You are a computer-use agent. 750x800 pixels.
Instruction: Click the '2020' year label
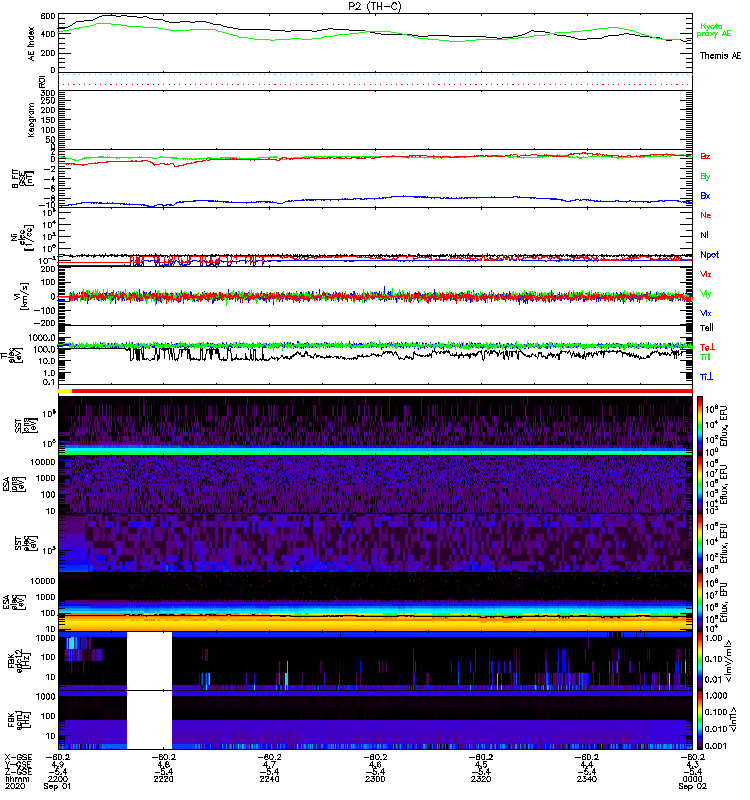point(14,786)
